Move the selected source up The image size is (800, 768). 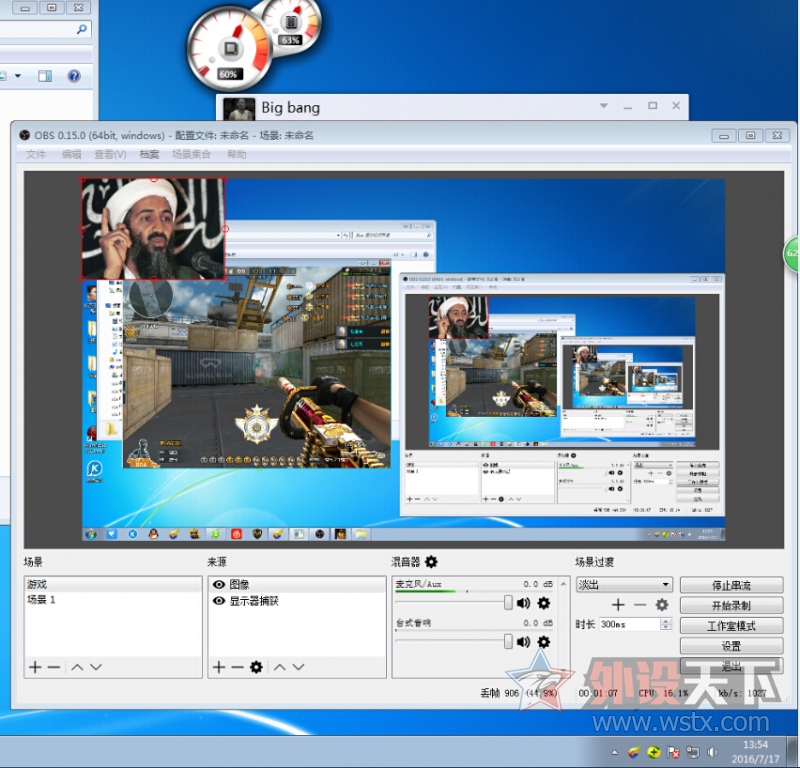pos(280,667)
